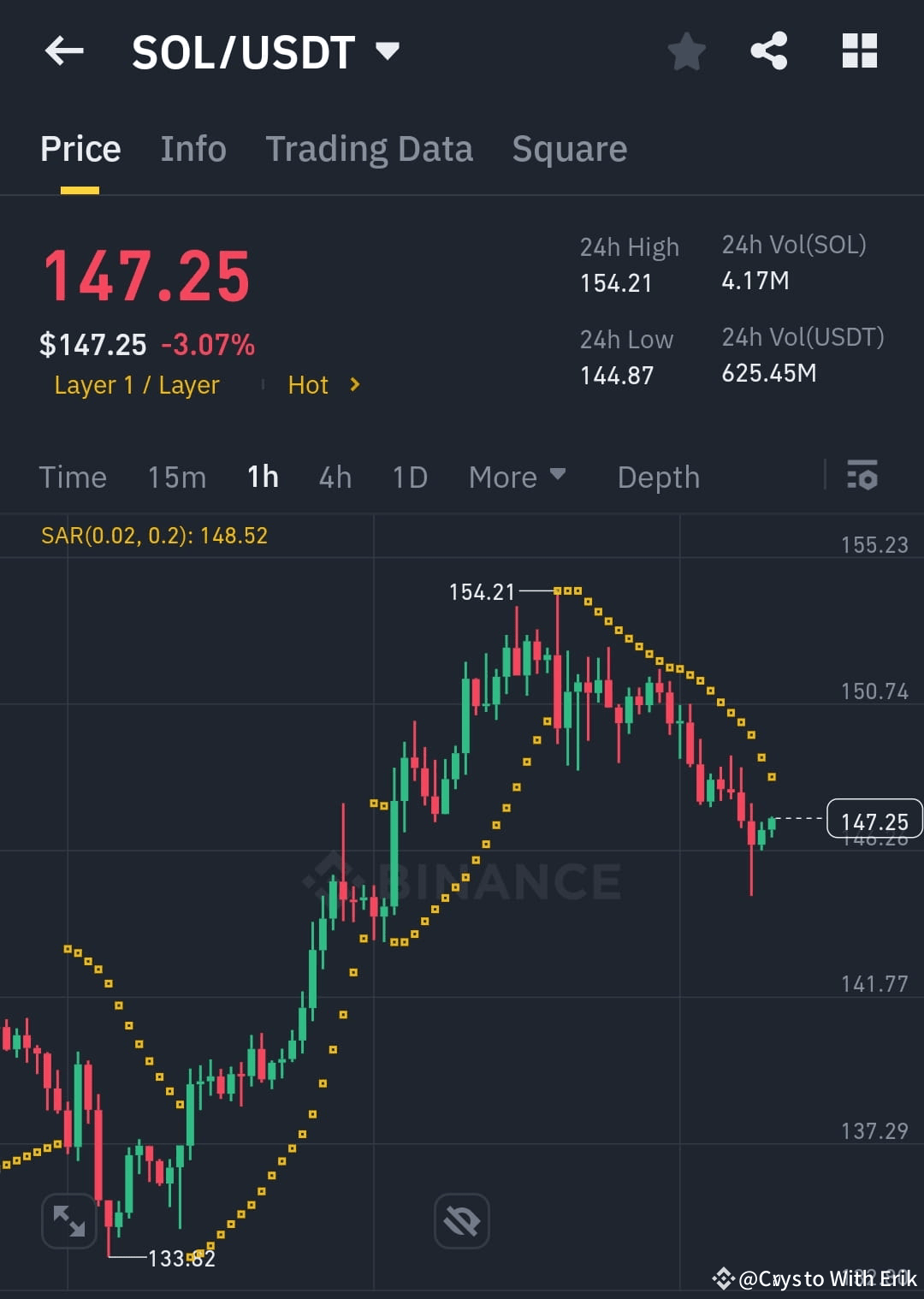Open the Square tab

569,147
